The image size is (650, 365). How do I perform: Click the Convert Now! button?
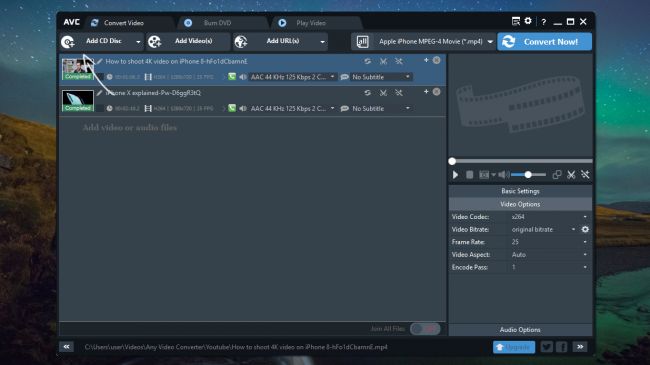(544, 41)
